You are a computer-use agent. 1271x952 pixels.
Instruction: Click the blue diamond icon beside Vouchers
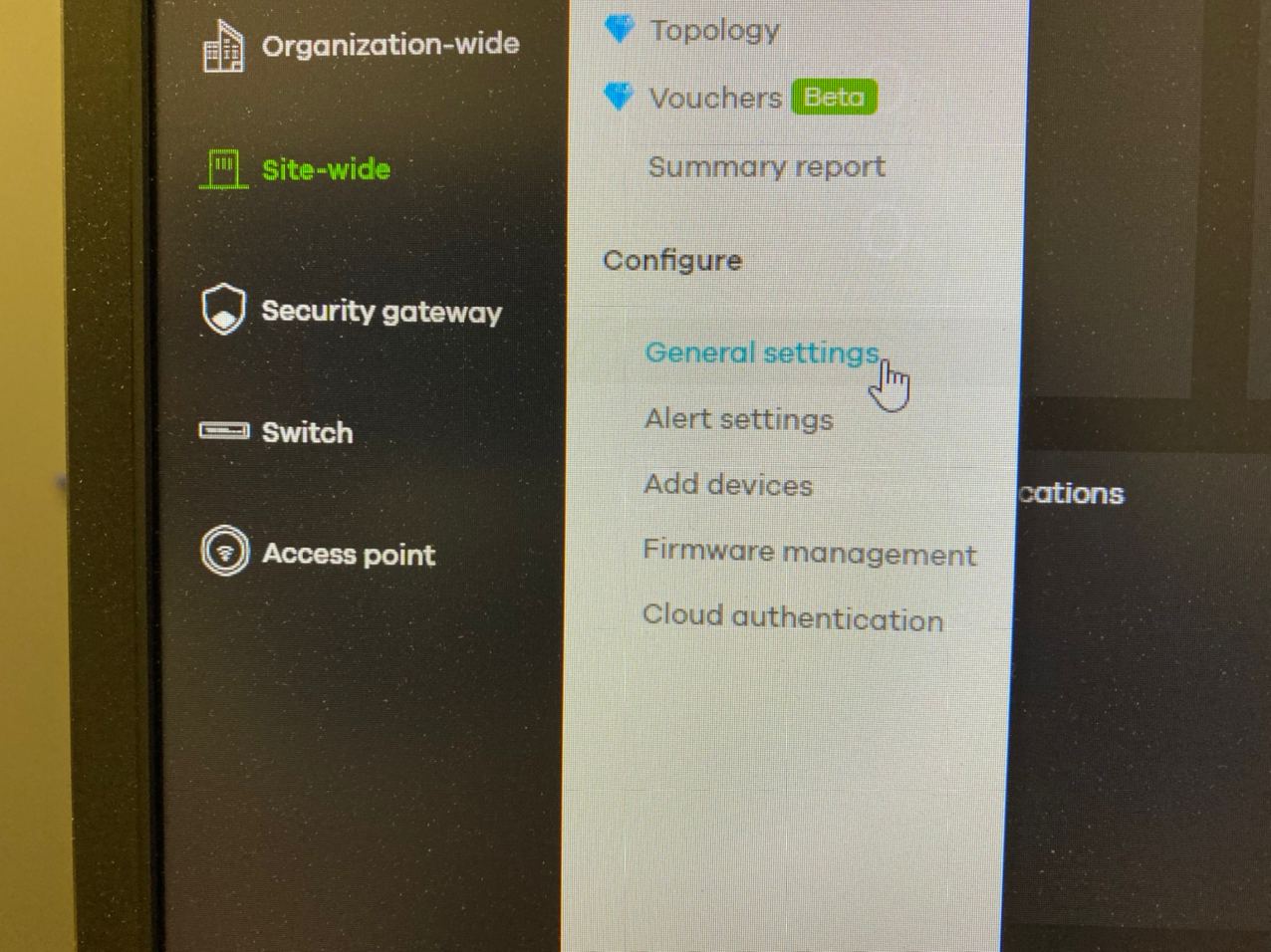click(619, 97)
